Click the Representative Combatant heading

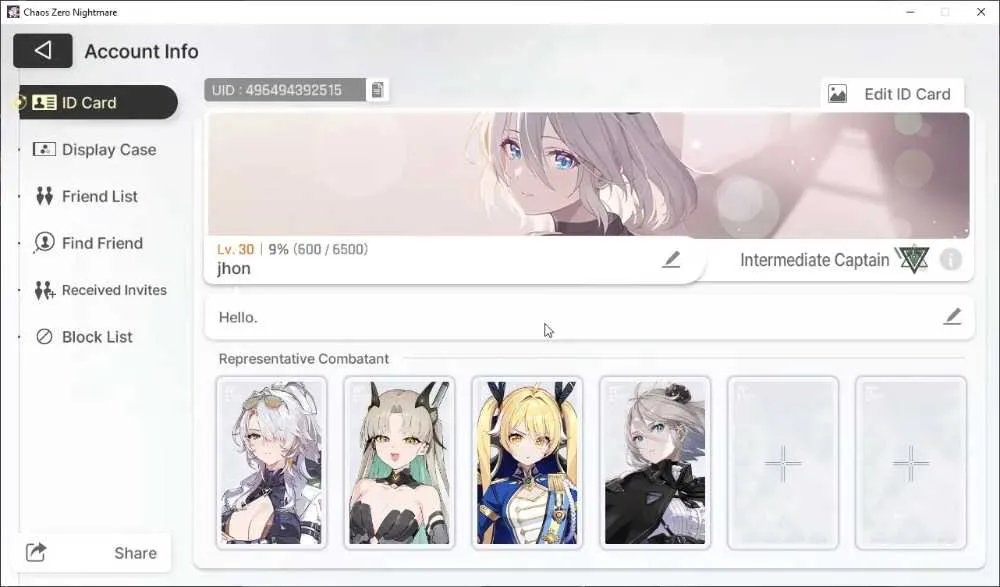coord(304,359)
